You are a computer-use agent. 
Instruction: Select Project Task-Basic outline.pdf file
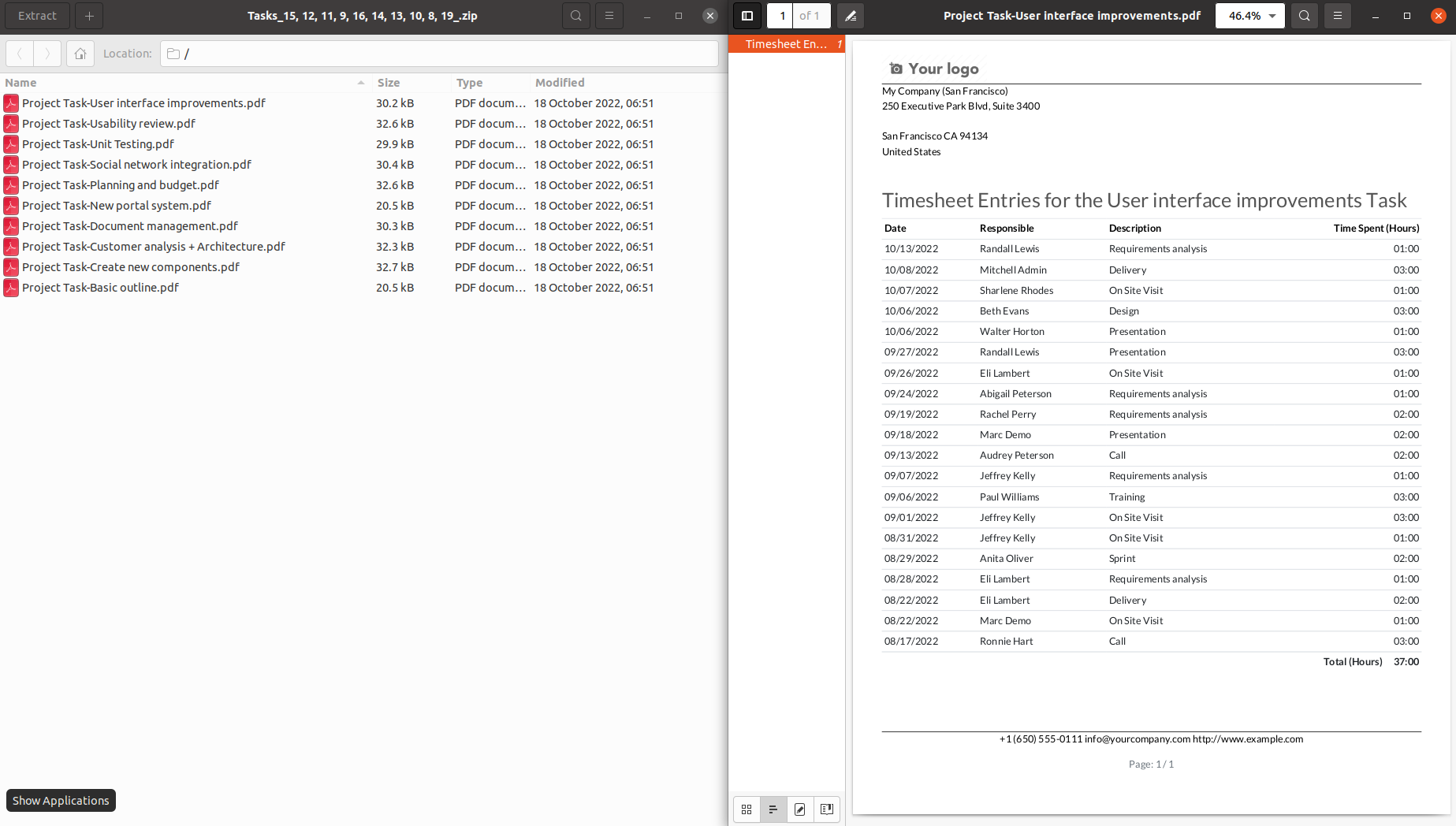pos(100,288)
